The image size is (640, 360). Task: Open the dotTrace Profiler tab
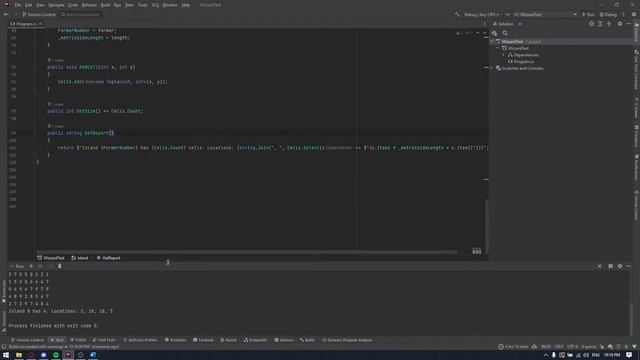point(140,340)
